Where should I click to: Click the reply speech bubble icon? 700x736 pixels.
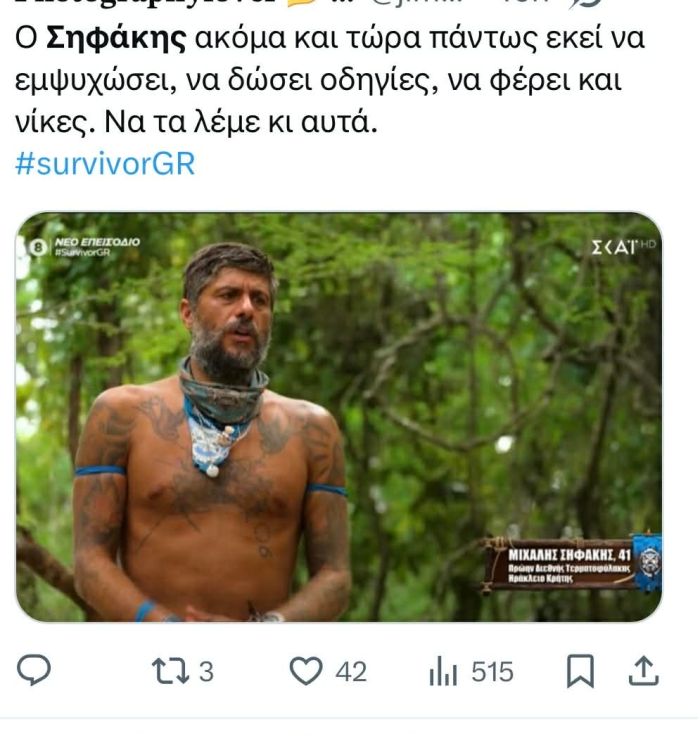coord(34,670)
